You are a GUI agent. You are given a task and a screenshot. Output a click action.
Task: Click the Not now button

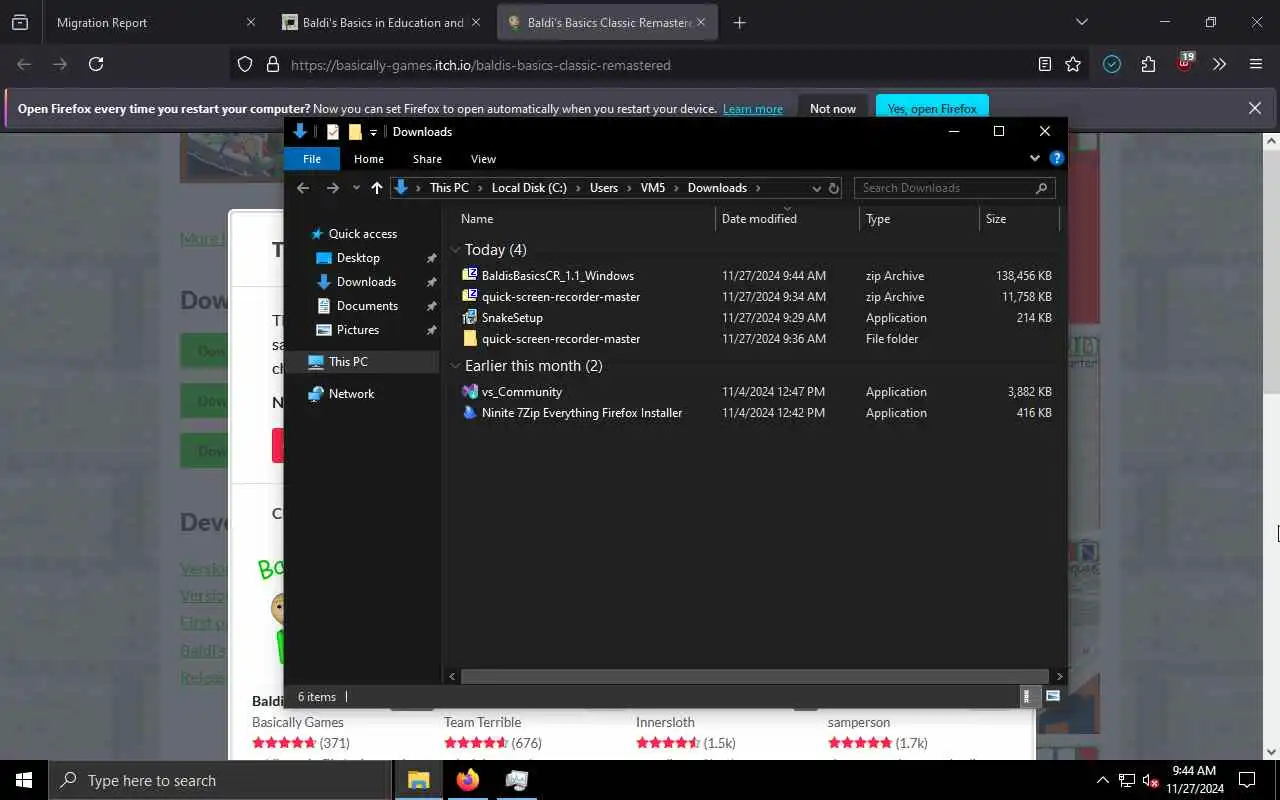[833, 108]
